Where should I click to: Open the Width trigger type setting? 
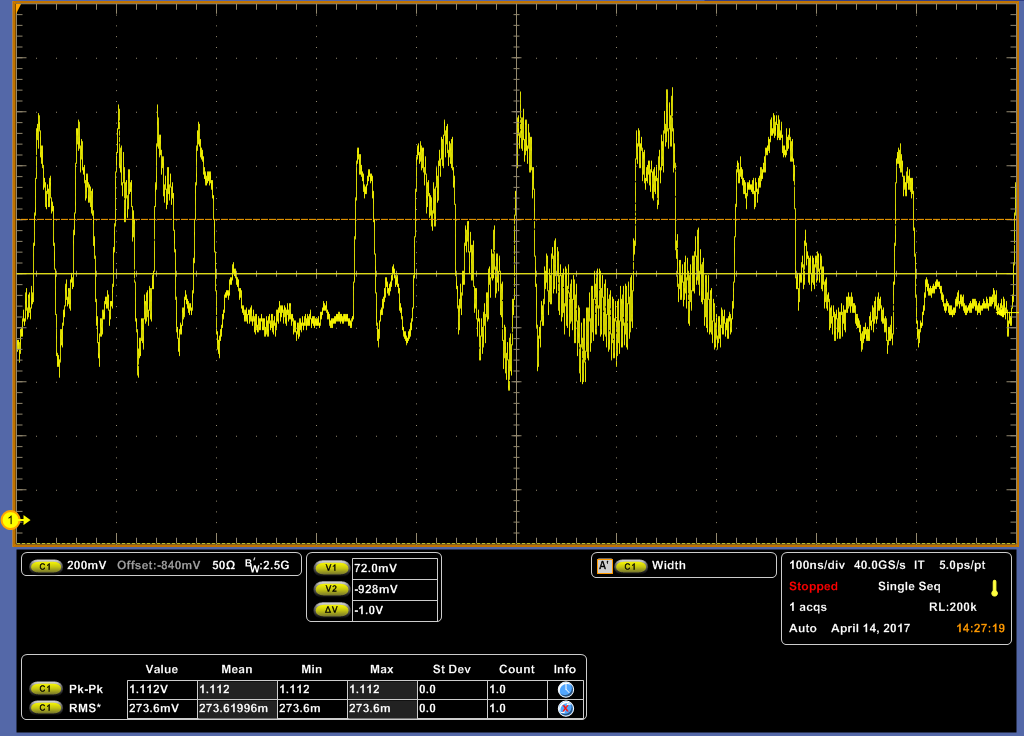point(669,566)
